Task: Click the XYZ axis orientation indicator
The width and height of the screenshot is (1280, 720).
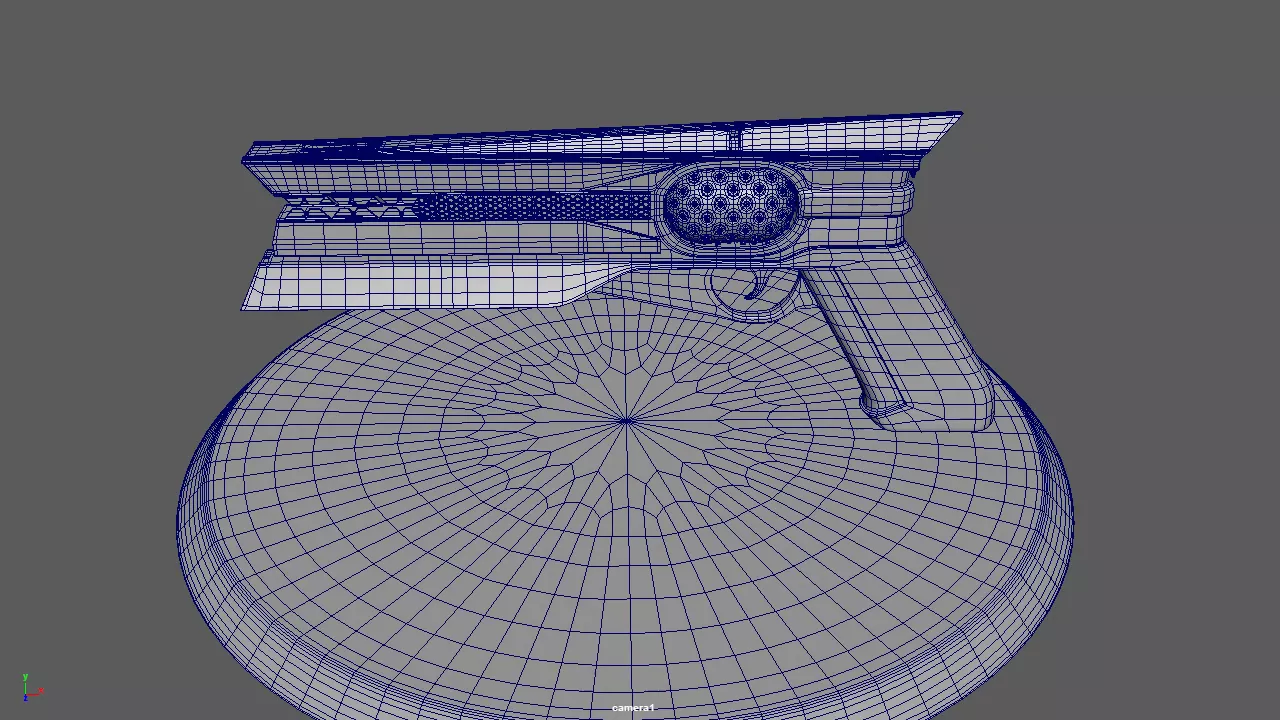Action: coord(32,687)
